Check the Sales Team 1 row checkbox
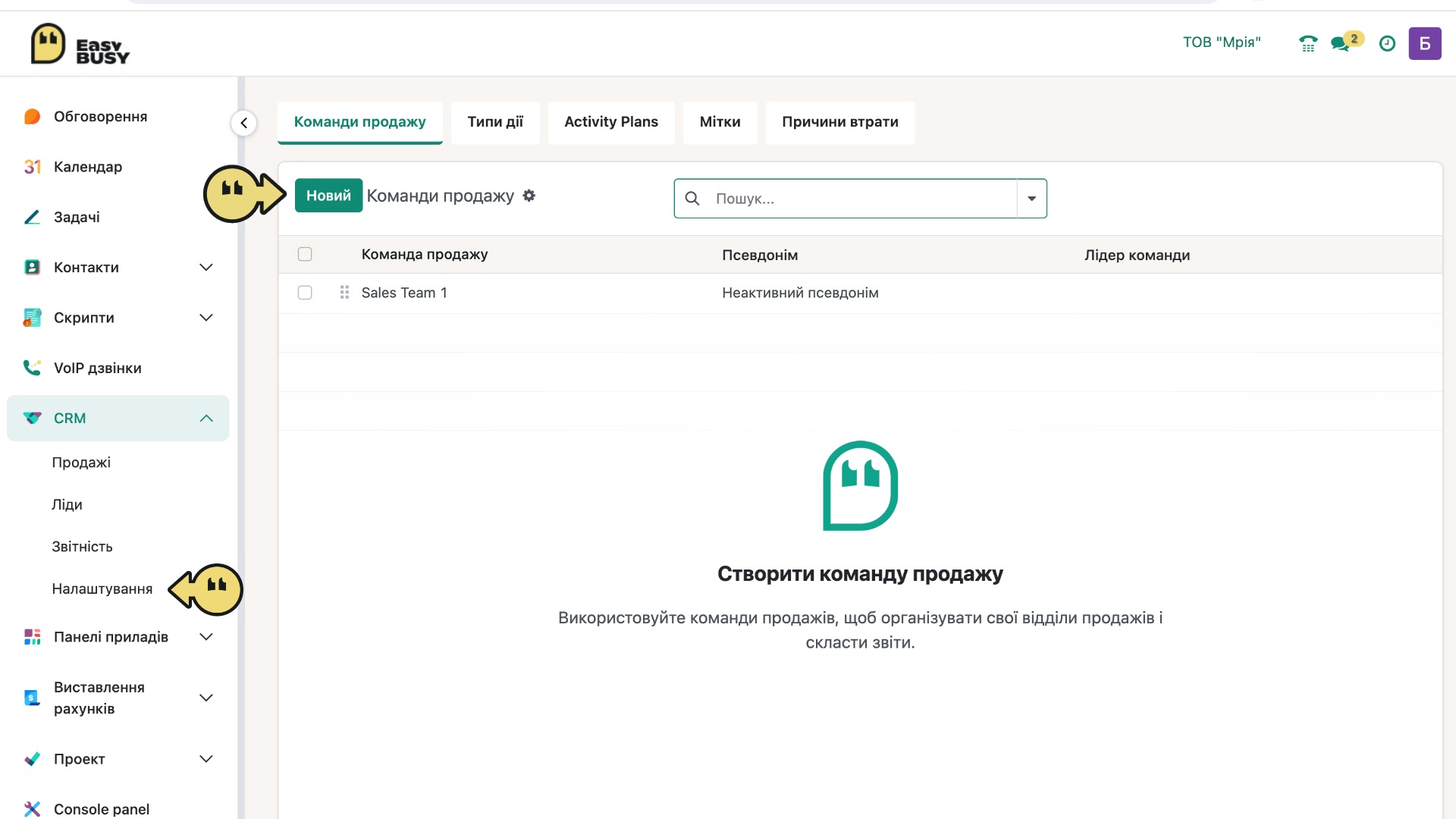The height and width of the screenshot is (819, 1456). point(305,293)
